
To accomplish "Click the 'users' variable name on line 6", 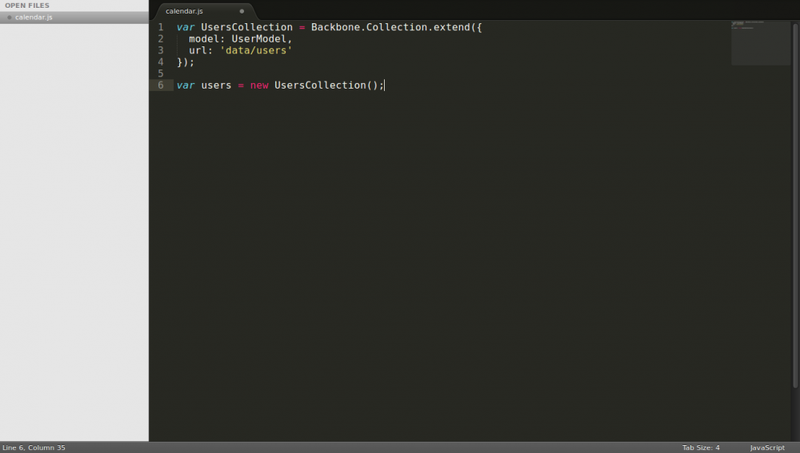I will click(x=216, y=85).
